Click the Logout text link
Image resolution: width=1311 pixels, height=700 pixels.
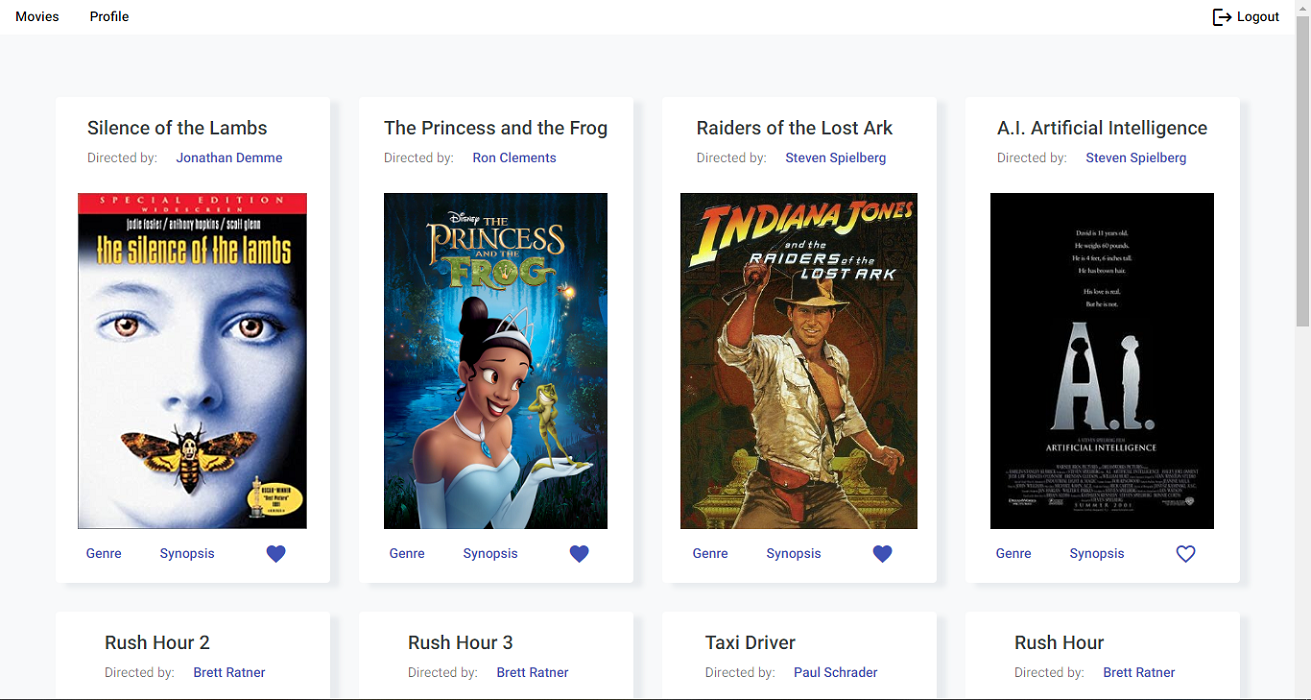tap(1258, 17)
